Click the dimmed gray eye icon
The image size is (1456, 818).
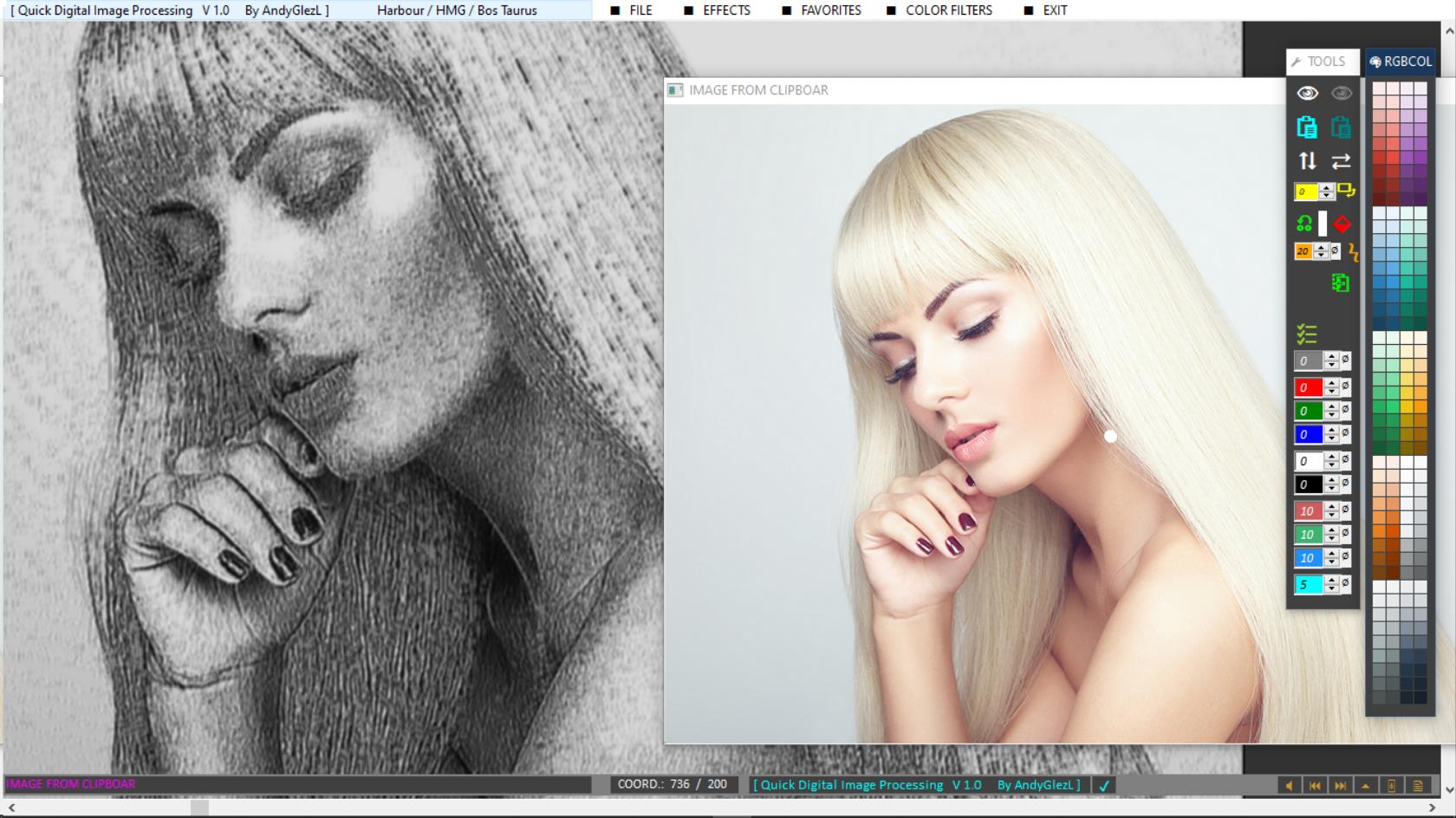pyautogui.click(x=1341, y=93)
